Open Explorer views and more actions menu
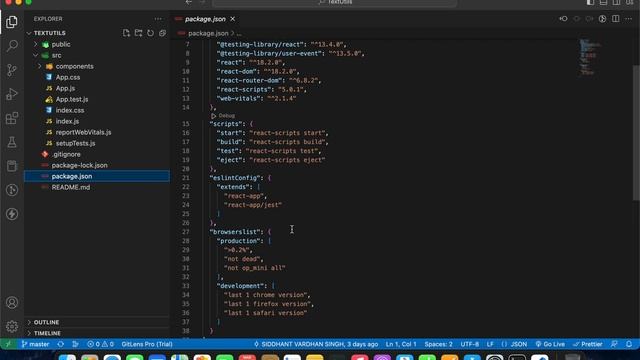Viewport: 640px width, 360px height. 158,19
